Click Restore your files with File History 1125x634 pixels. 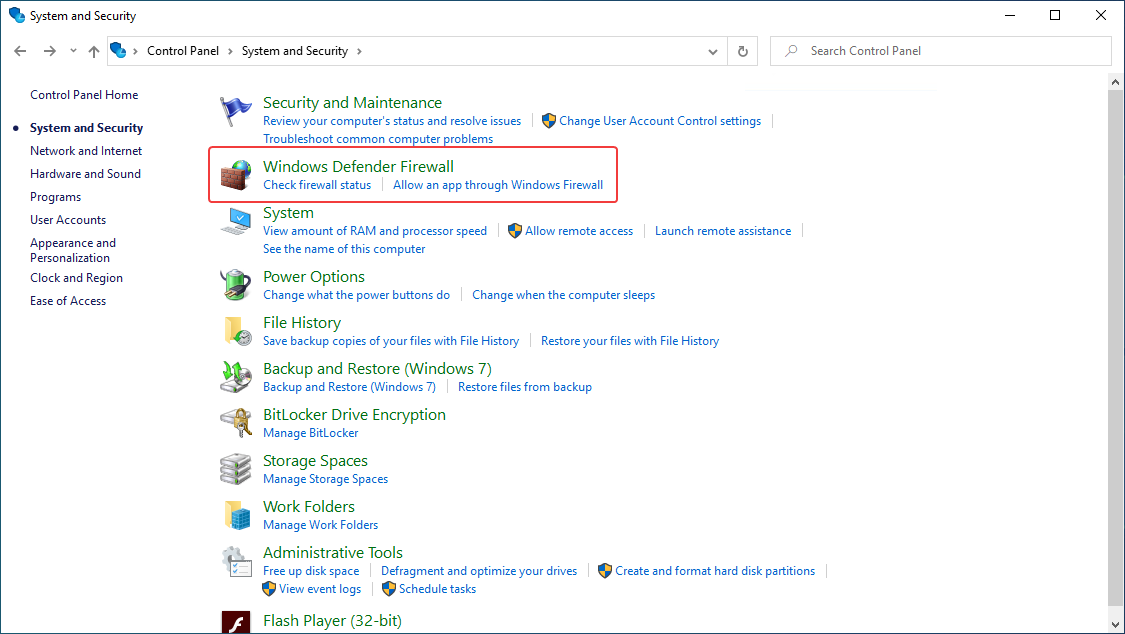point(630,341)
